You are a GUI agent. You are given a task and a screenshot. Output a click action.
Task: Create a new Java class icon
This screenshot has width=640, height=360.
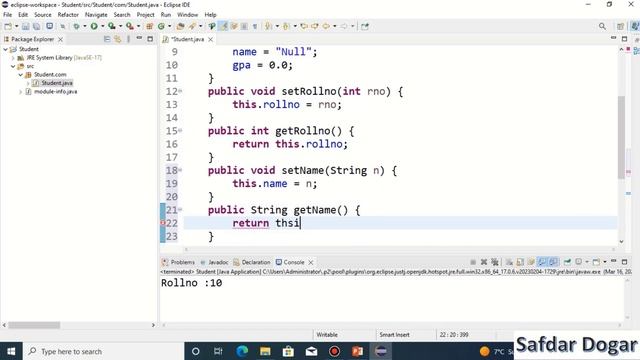click(161, 26)
